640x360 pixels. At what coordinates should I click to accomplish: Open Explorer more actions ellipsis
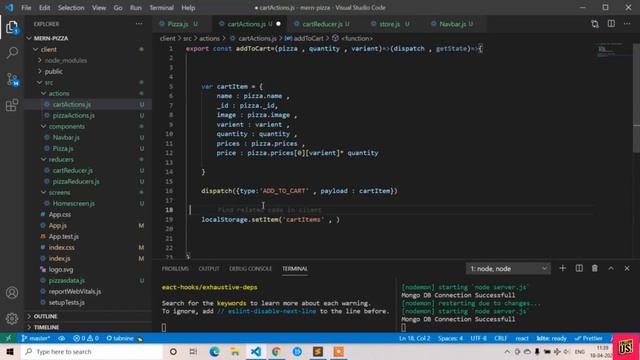pyautogui.click(x=139, y=24)
